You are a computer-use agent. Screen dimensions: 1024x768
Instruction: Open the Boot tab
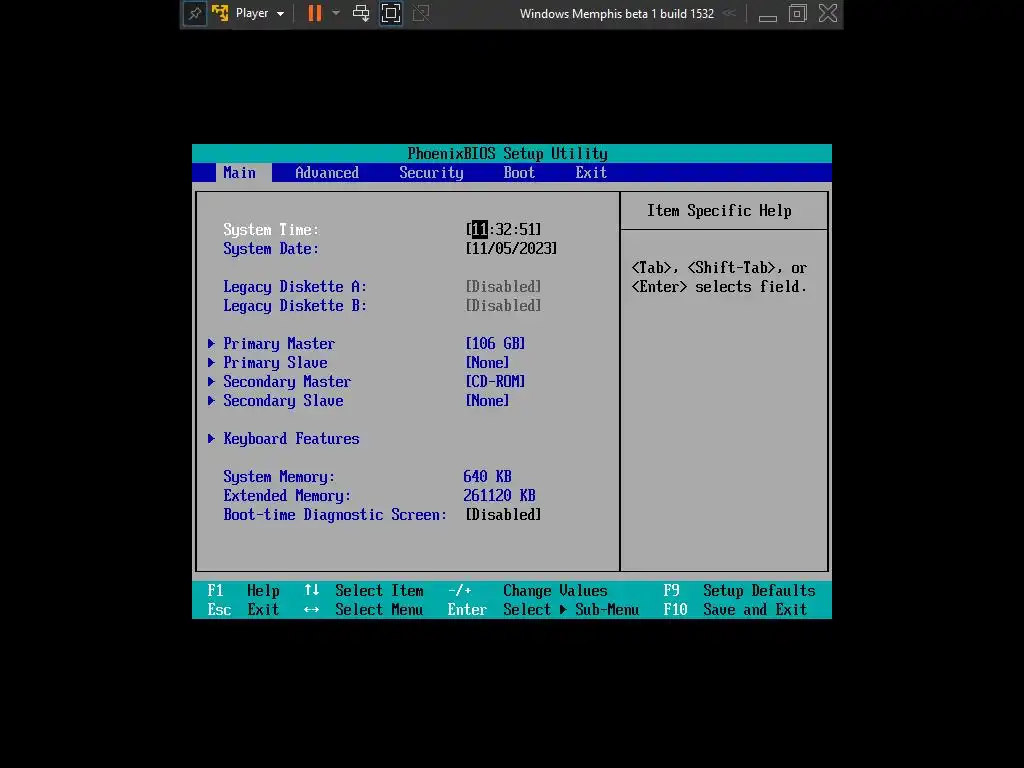point(519,172)
